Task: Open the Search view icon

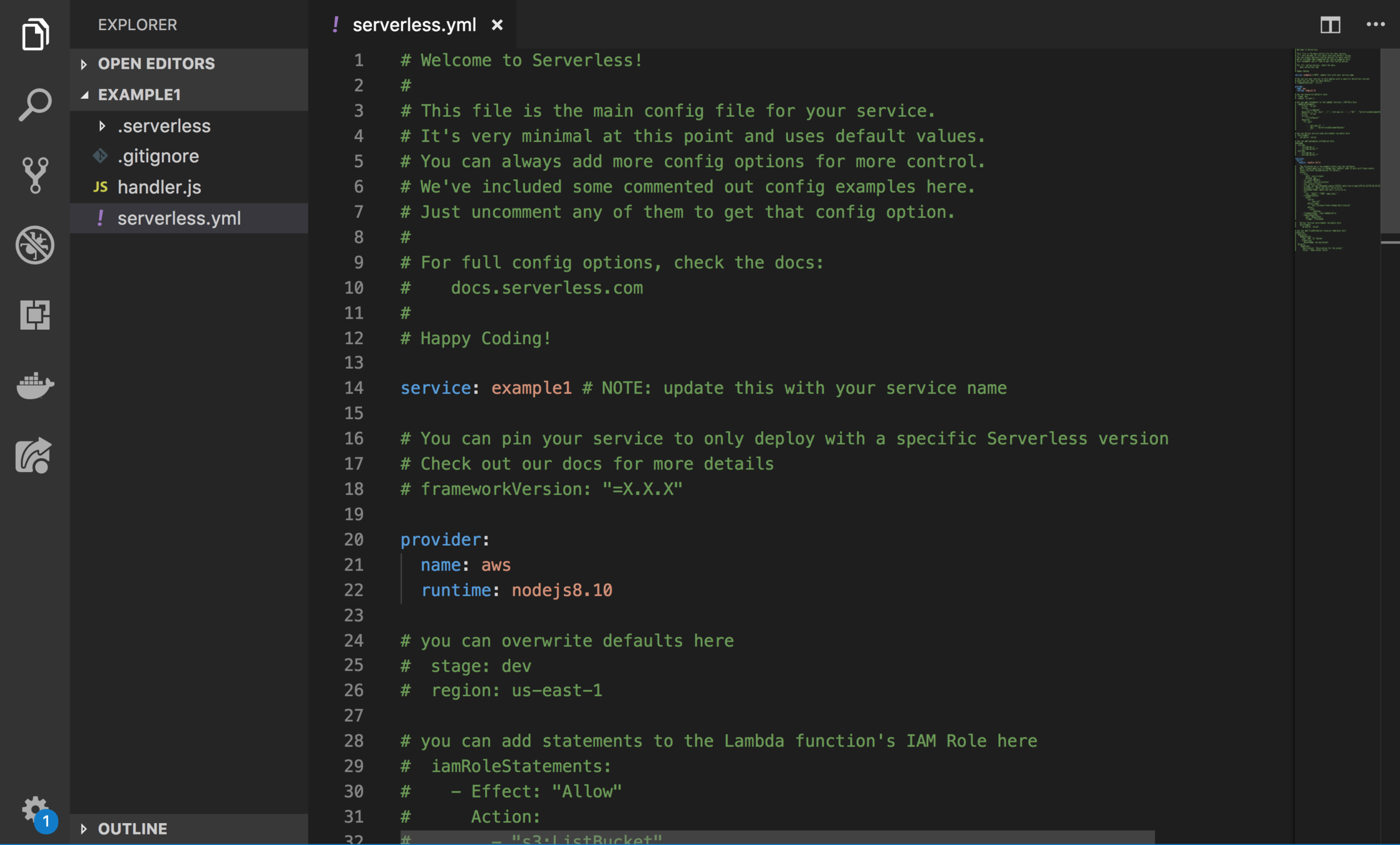Action: click(35, 104)
